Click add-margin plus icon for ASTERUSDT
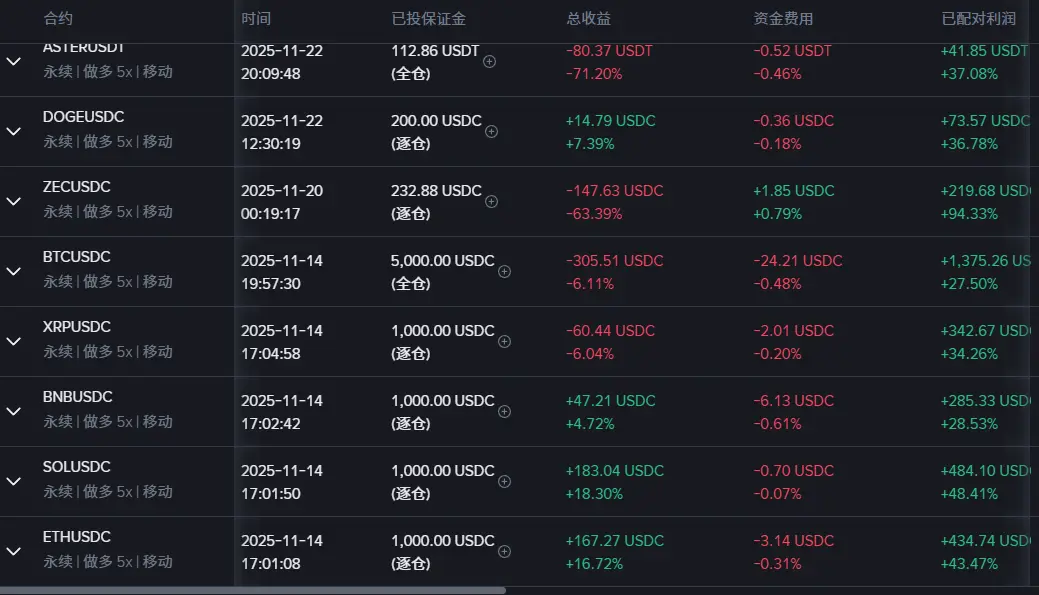This screenshot has width=1039, height=595. pyautogui.click(x=489, y=61)
